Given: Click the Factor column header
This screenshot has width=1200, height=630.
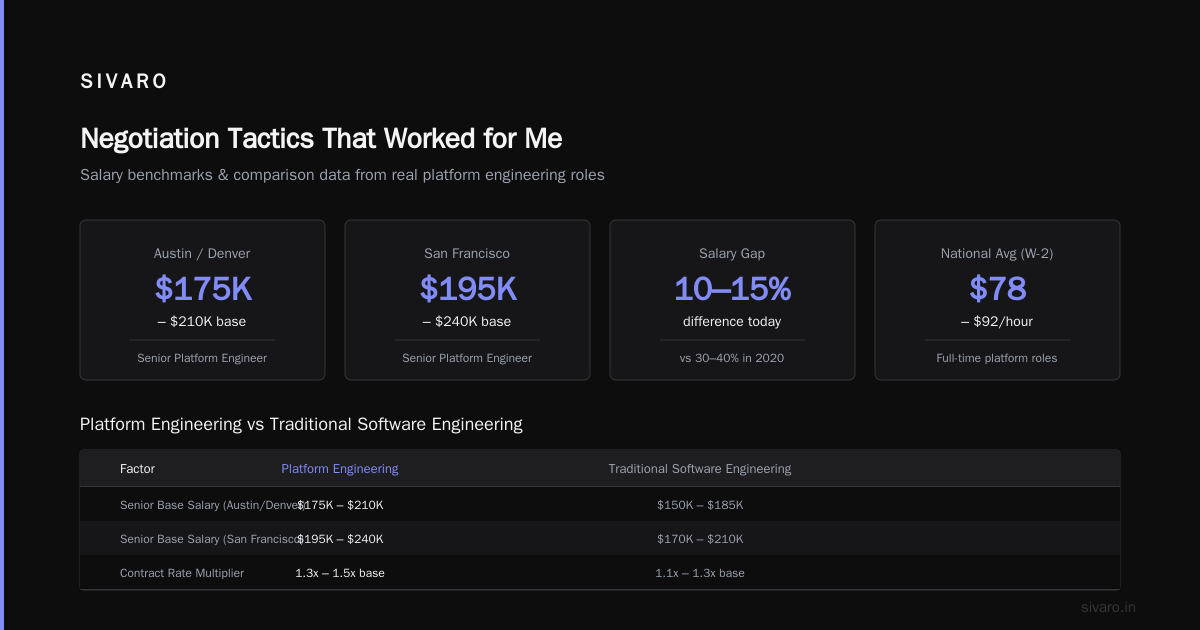Looking at the screenshot, I should 137,469.
